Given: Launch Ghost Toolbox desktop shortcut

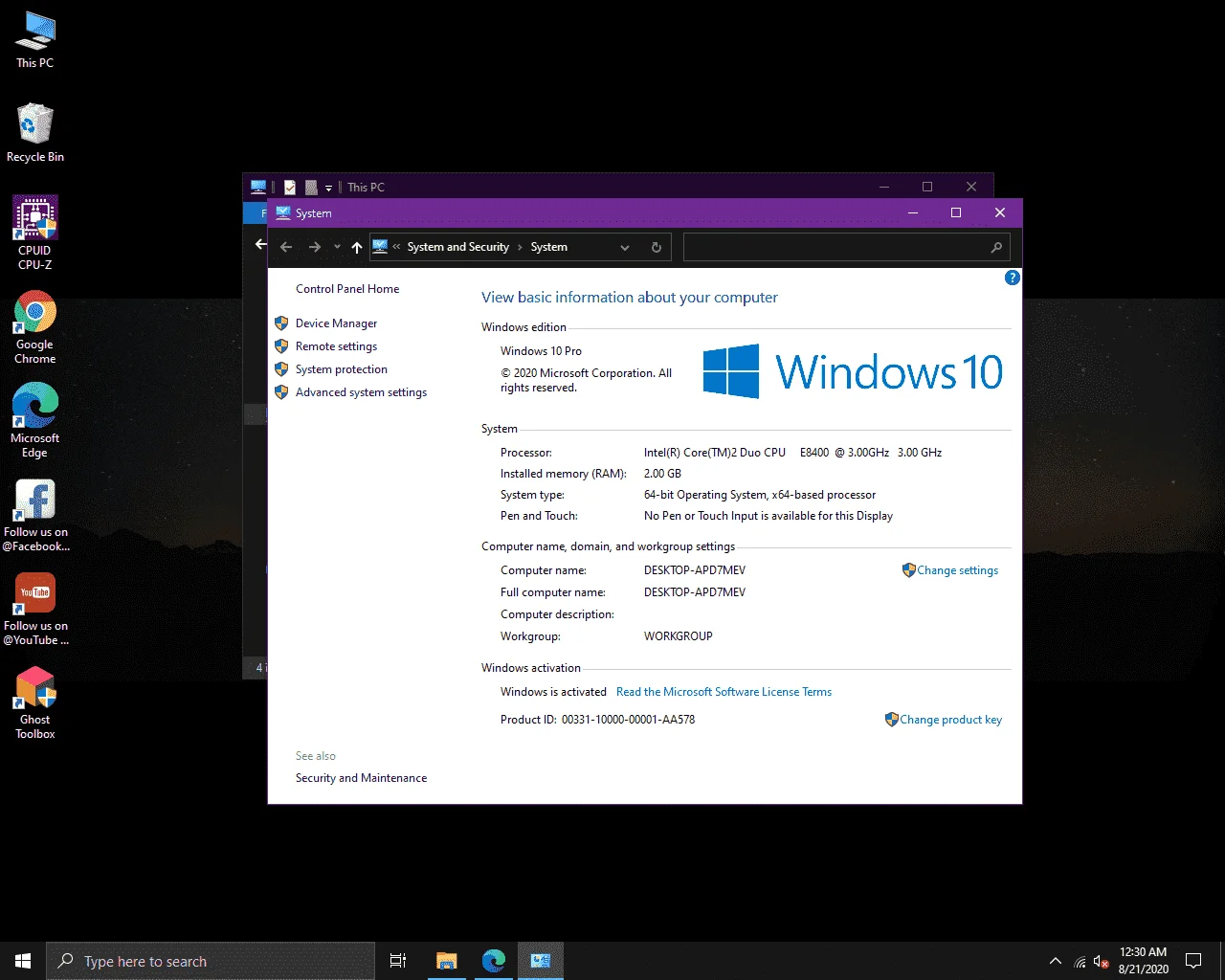Looking at the screenshot, I should [35, 703].
